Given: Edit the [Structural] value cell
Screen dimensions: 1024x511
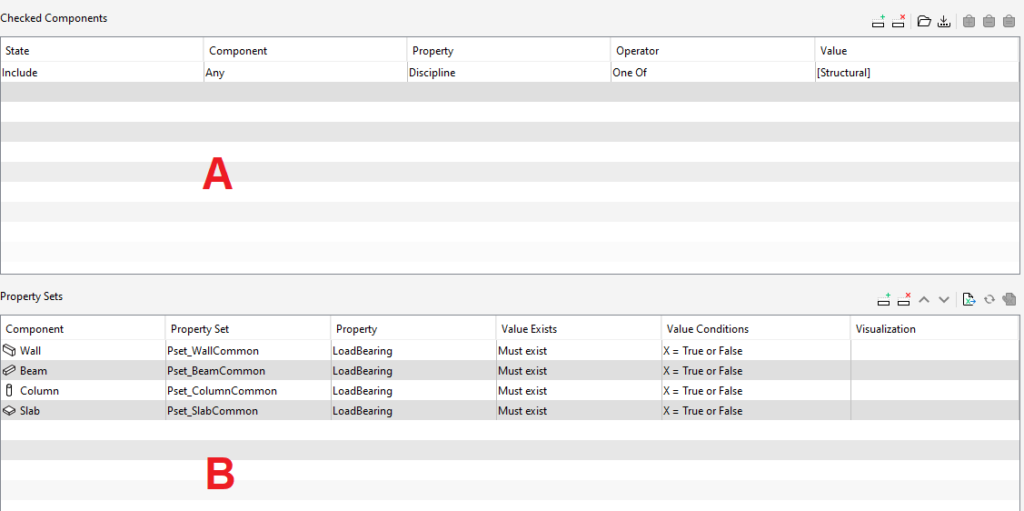Looking at the screenshot, I should coord(843,73).
